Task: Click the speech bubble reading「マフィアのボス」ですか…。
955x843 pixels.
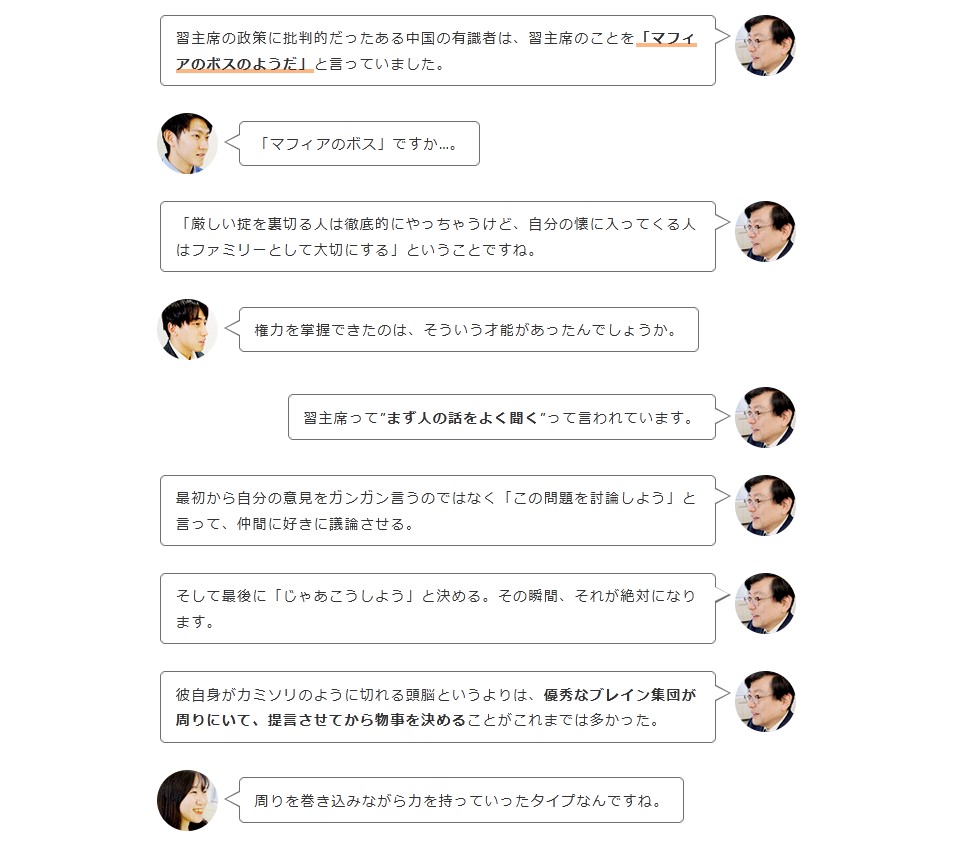Action: tap(359, 144)
